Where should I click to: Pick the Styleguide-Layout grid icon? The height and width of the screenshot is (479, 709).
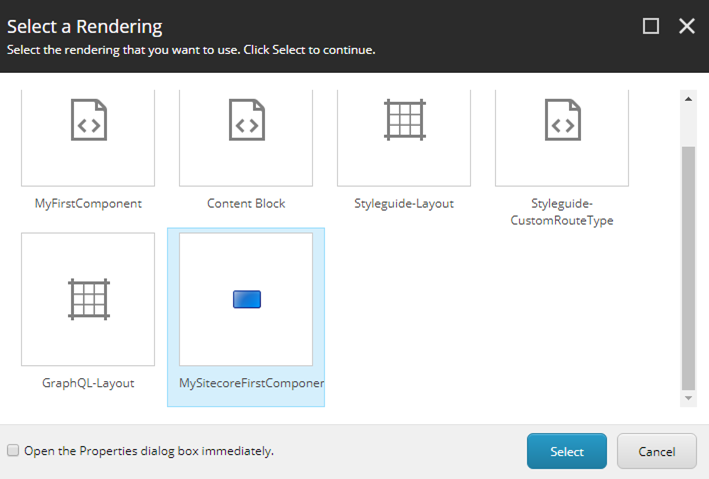tap(405, 120)
